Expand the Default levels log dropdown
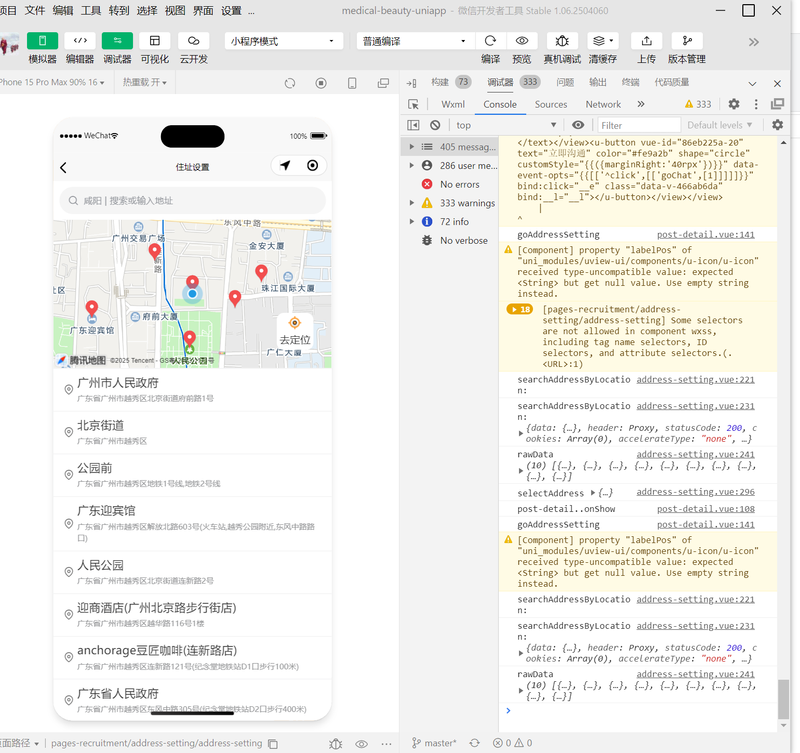The width and height of the screenshot is (800, 753). (720, 125)
